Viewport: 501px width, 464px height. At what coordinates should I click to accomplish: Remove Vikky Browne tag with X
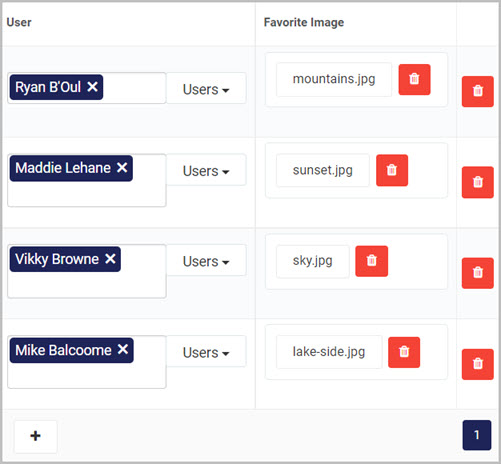(x=110, y=259)
